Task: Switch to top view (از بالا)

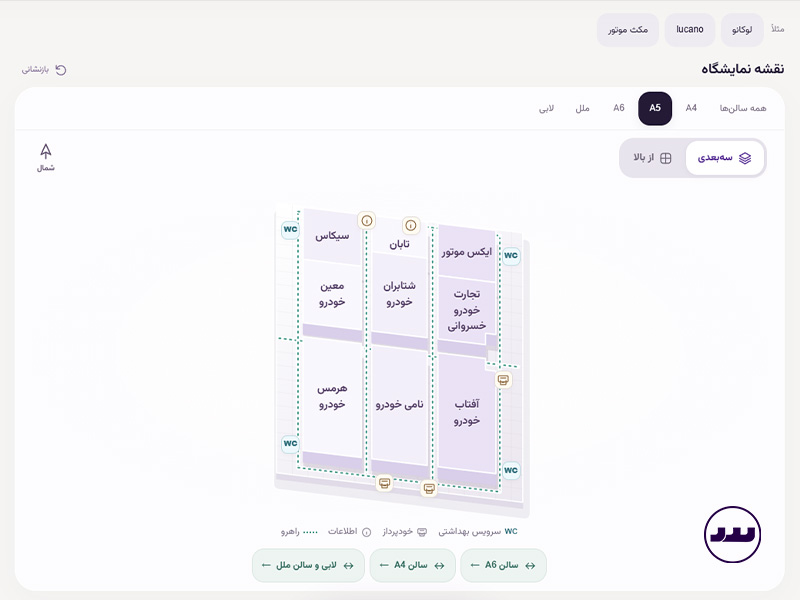Action: (x=653, y=158)
